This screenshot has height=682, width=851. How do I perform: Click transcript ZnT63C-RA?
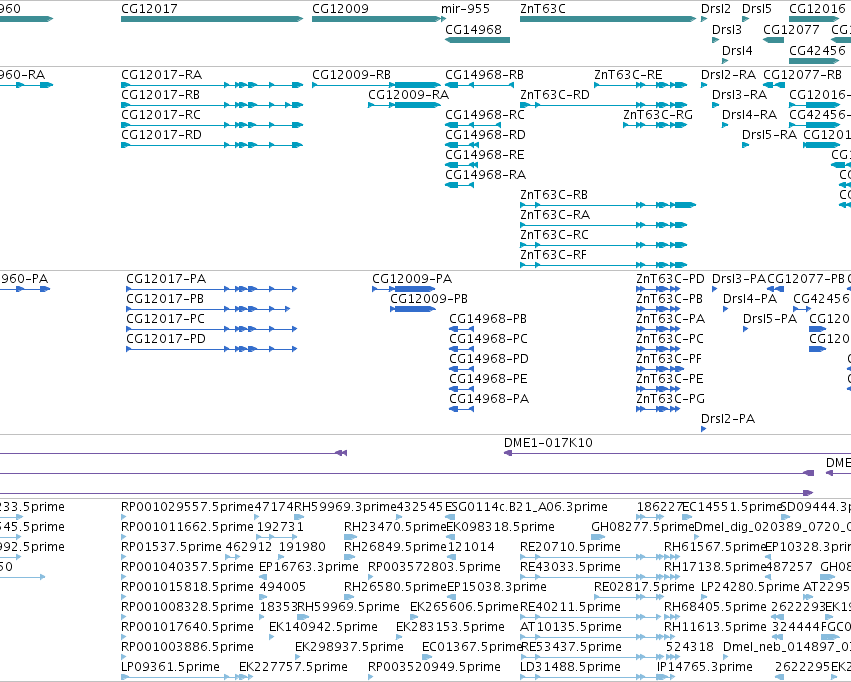[604, 225]
